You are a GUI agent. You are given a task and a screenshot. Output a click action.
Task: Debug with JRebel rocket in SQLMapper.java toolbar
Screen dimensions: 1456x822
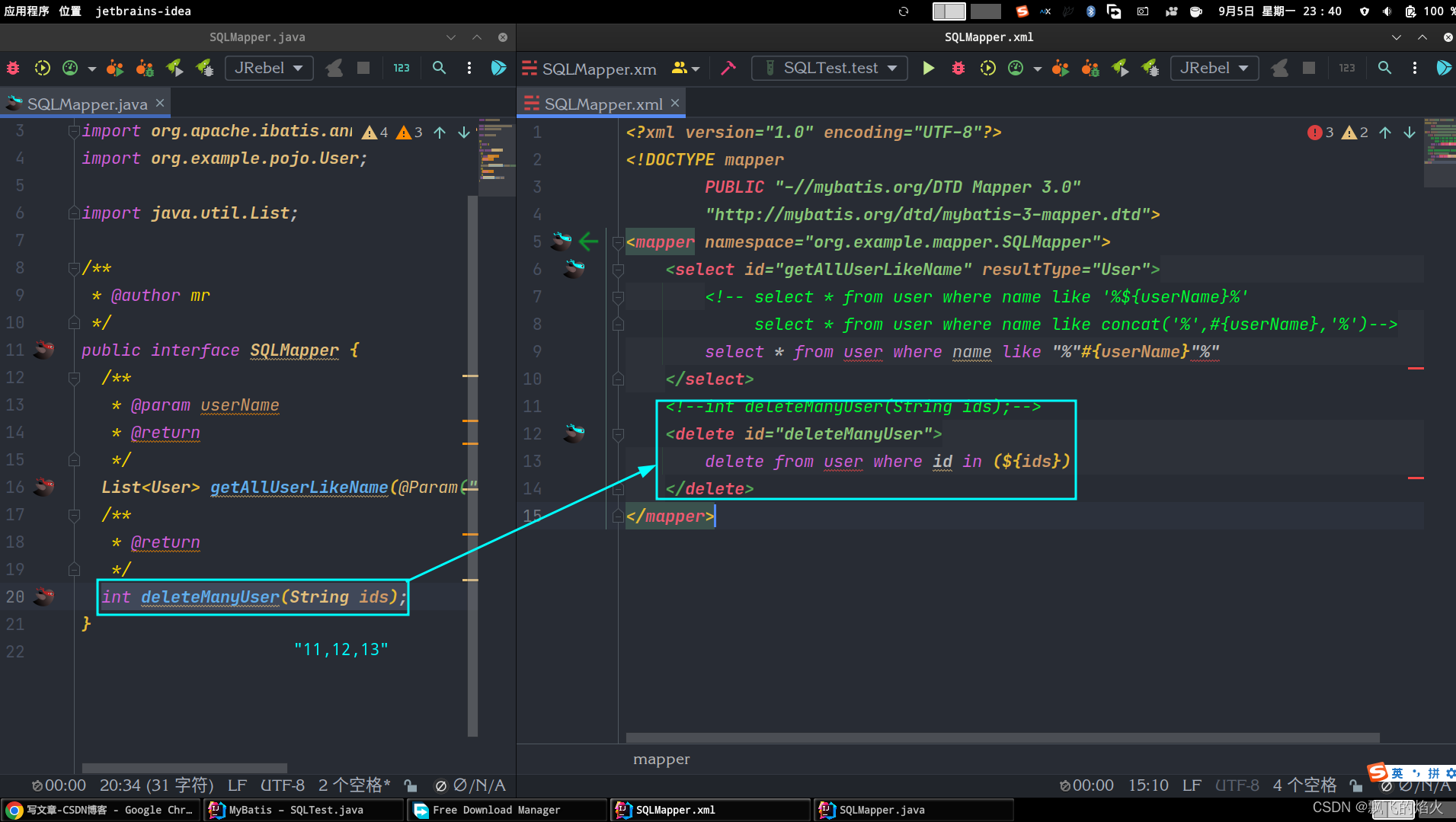205,68
